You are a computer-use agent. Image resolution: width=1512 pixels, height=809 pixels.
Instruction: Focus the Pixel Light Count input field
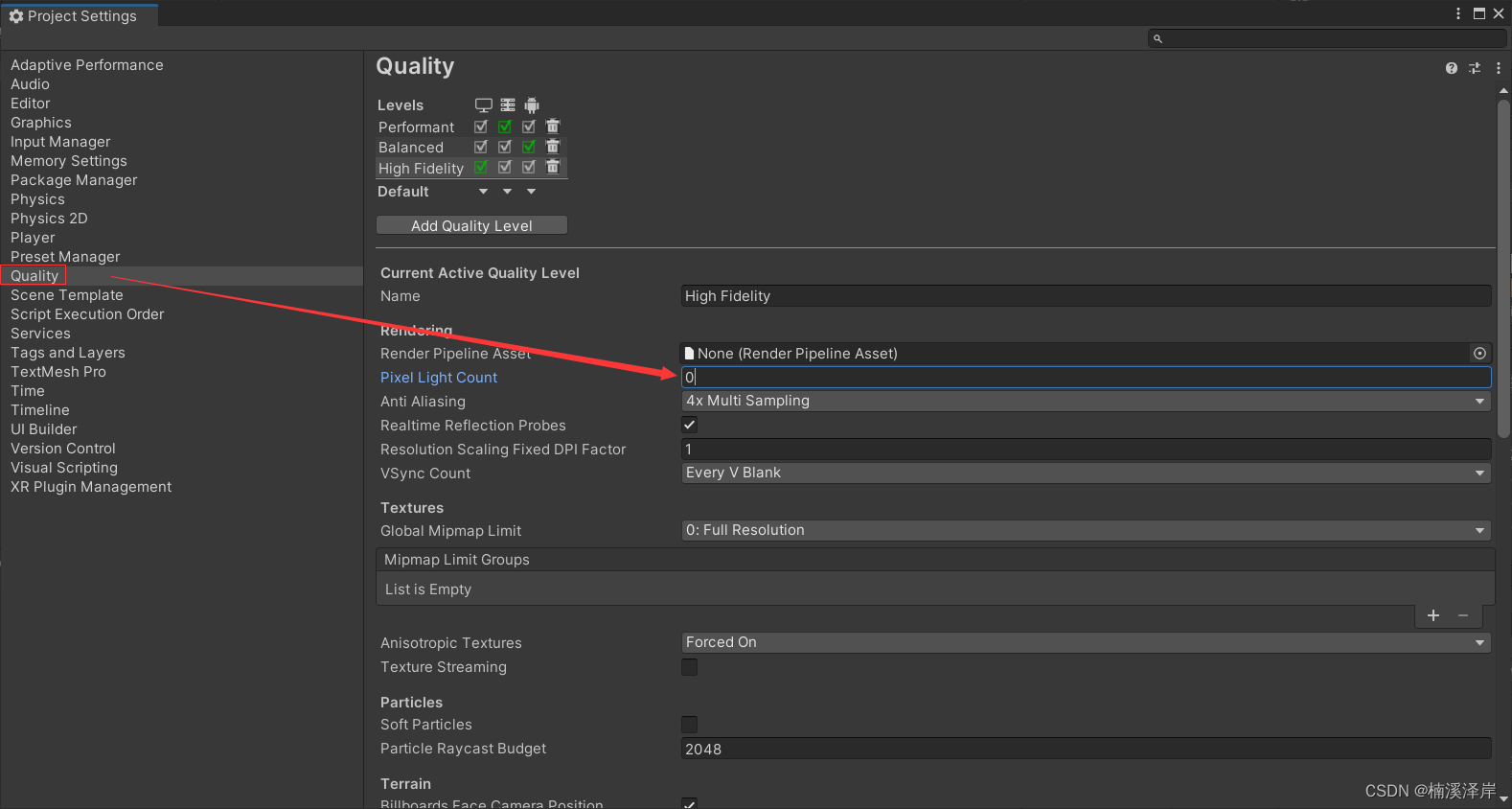[x=1086, y=377]
